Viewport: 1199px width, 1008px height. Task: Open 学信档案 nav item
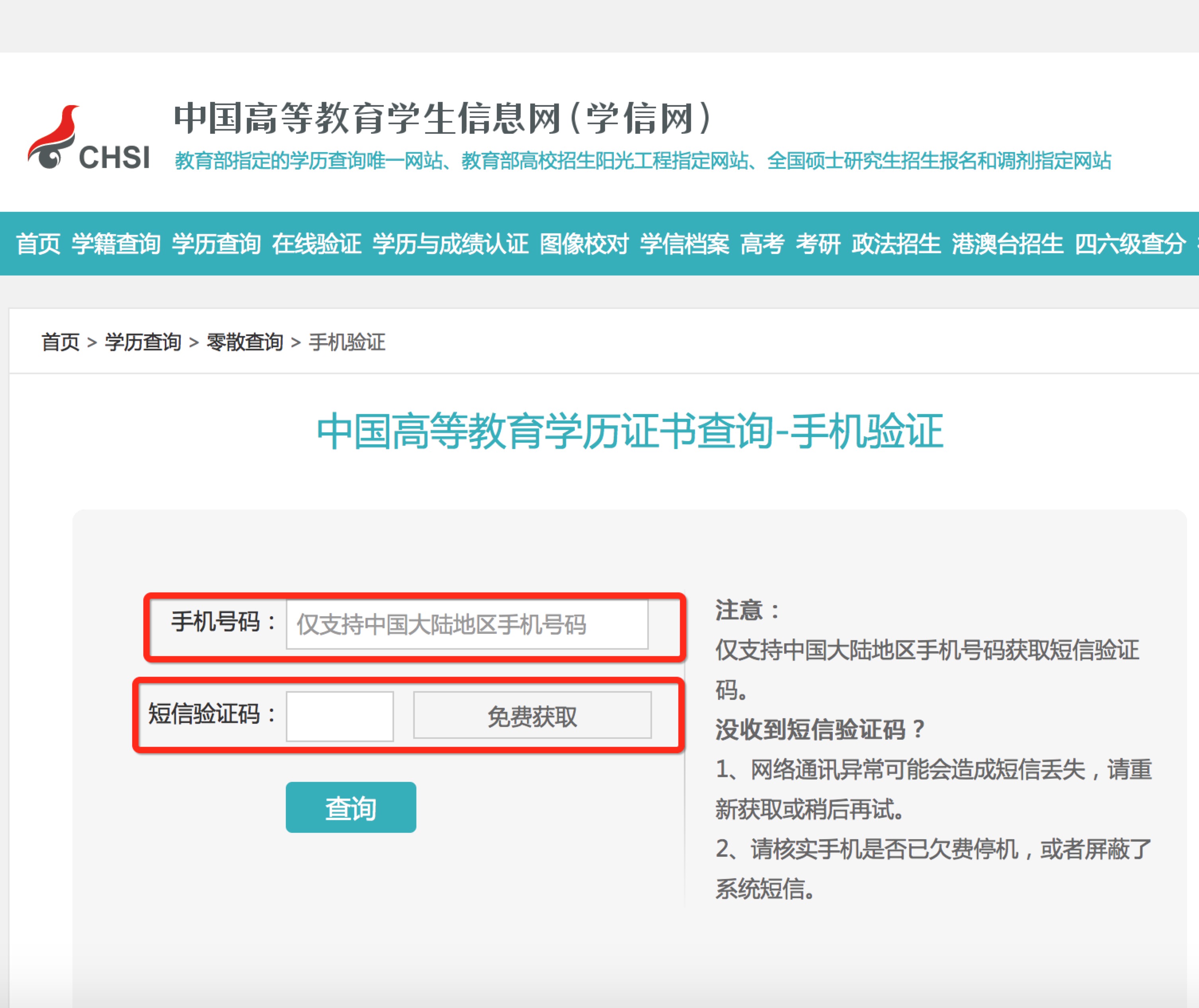point(684,244)
